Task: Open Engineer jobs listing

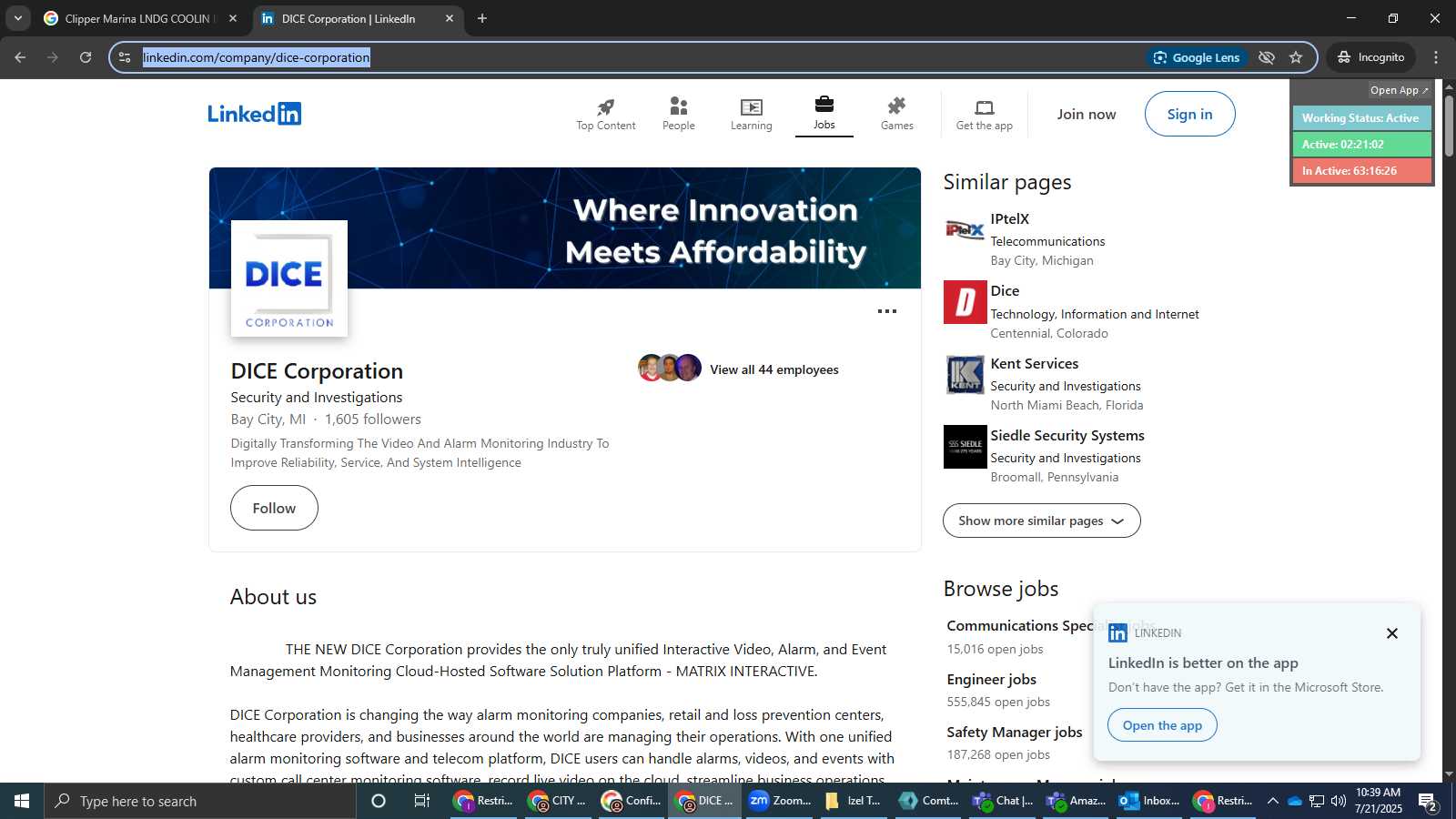Action: (992, 680)
